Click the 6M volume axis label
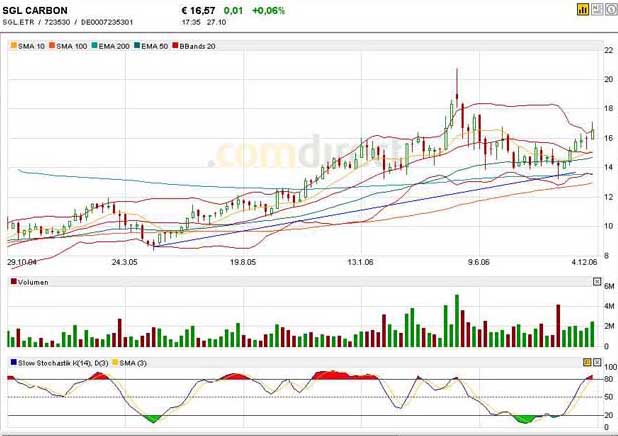Screen dimensions: 618x436 tap(609, 286)
